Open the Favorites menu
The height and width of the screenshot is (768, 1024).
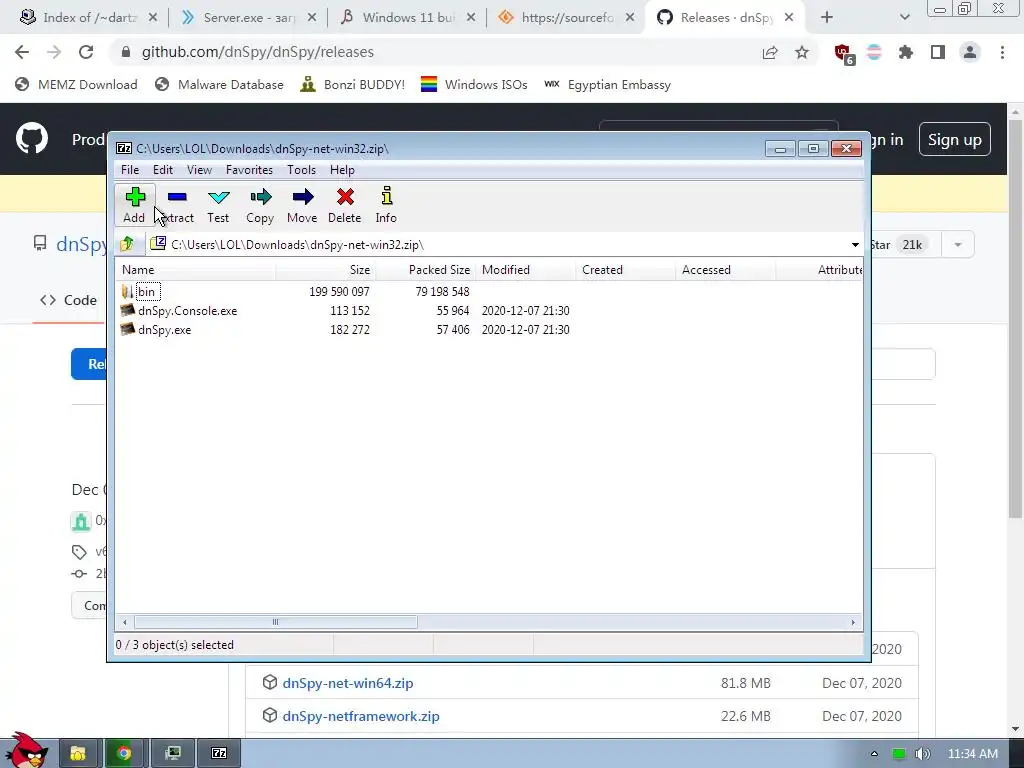coord(249,170)
